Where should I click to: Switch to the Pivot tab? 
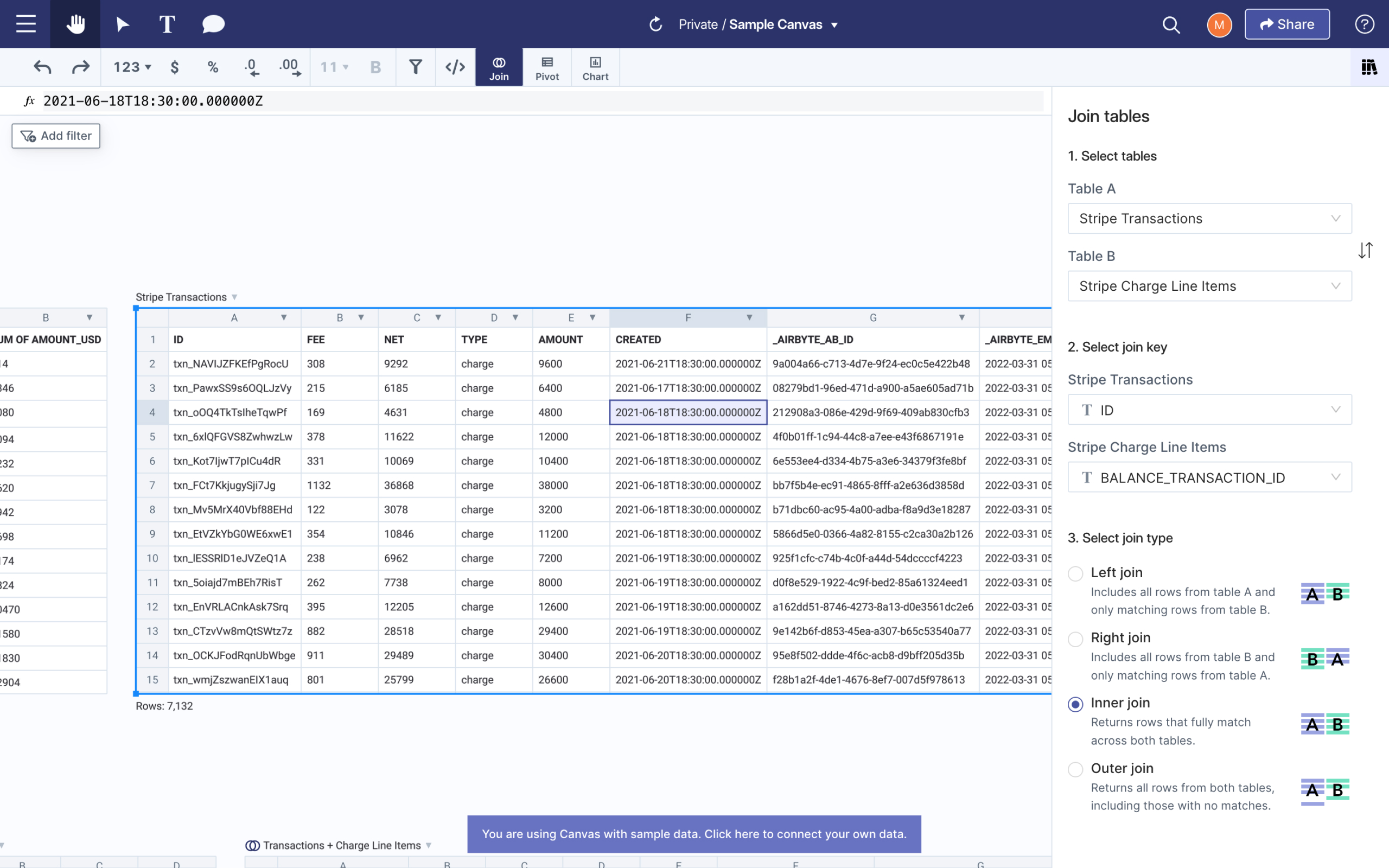coord(546,68)
